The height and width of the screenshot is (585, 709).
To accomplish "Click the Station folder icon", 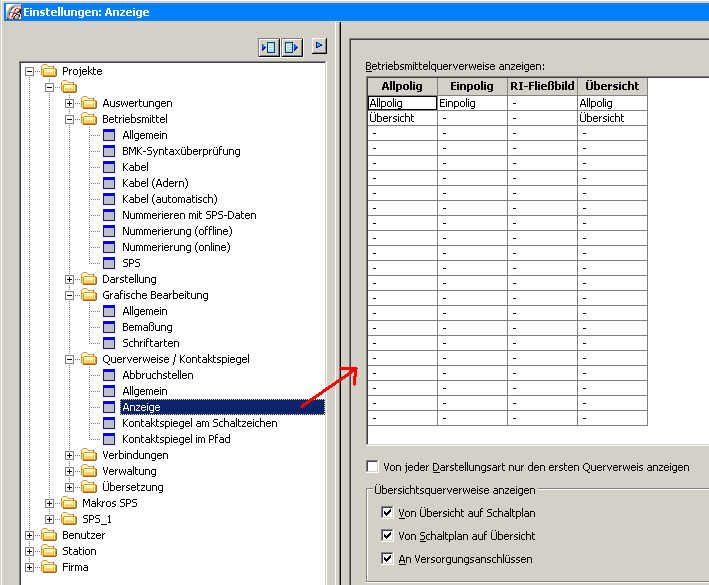I will point(49,551).
